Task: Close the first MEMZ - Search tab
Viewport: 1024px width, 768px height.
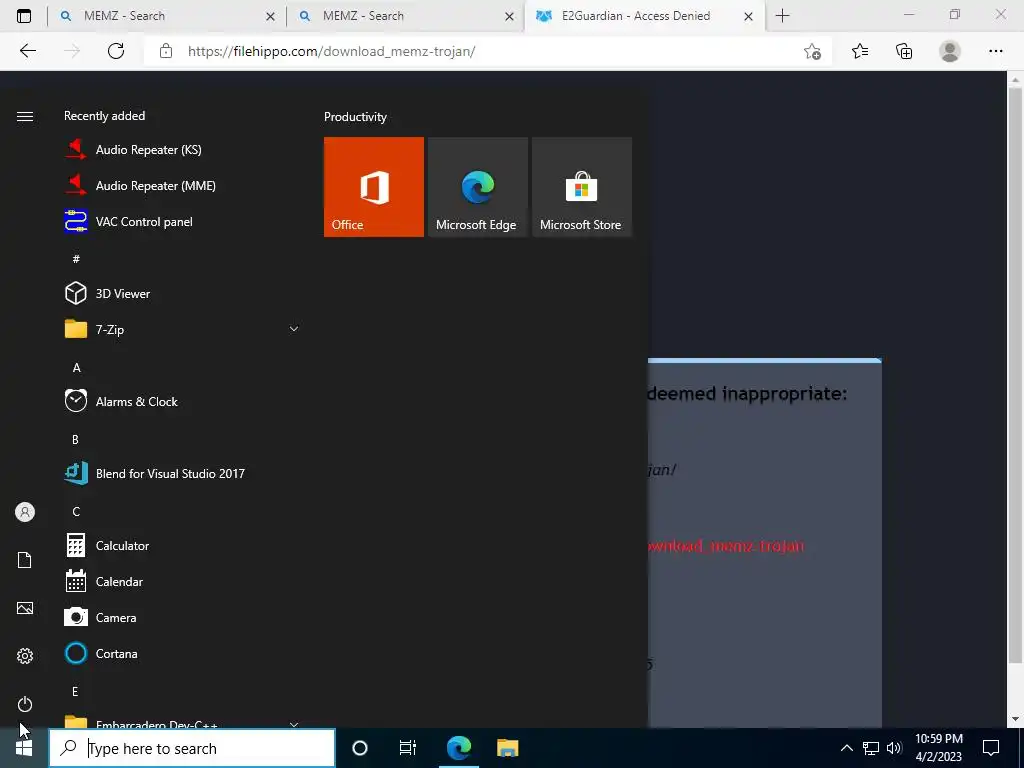Action: tap(270, 16)
